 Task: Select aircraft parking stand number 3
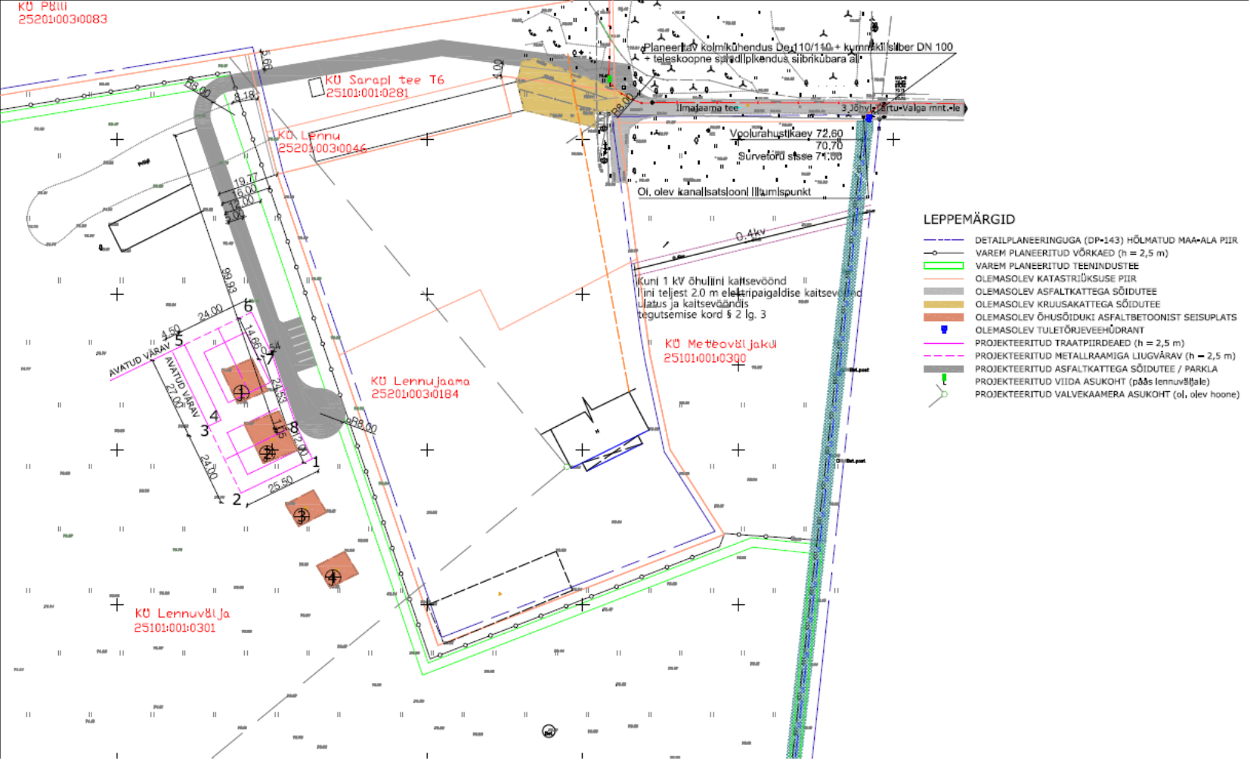click(302, 515)
